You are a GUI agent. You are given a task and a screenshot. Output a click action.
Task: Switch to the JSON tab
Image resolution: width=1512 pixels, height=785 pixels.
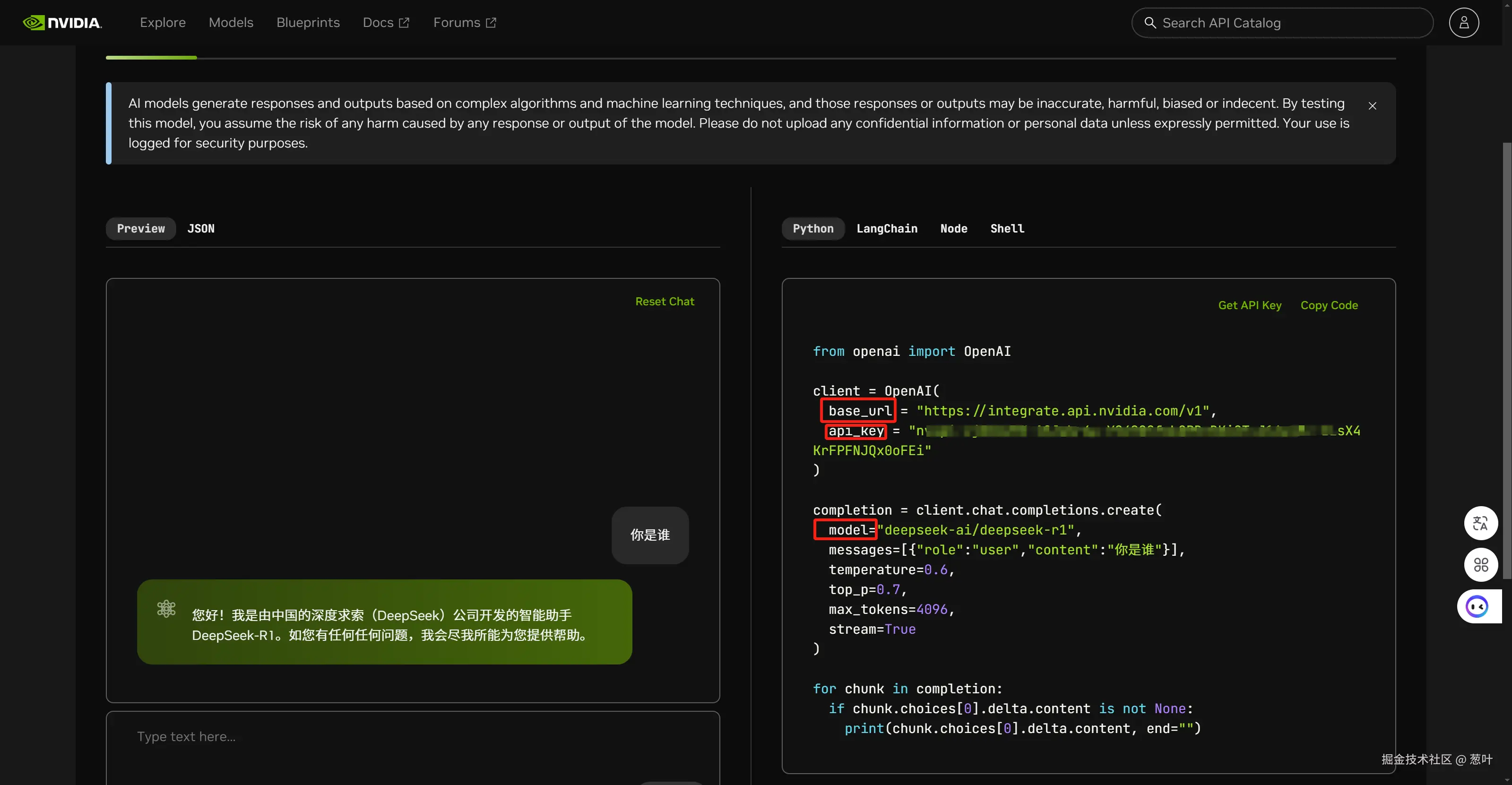coord(201,229)
